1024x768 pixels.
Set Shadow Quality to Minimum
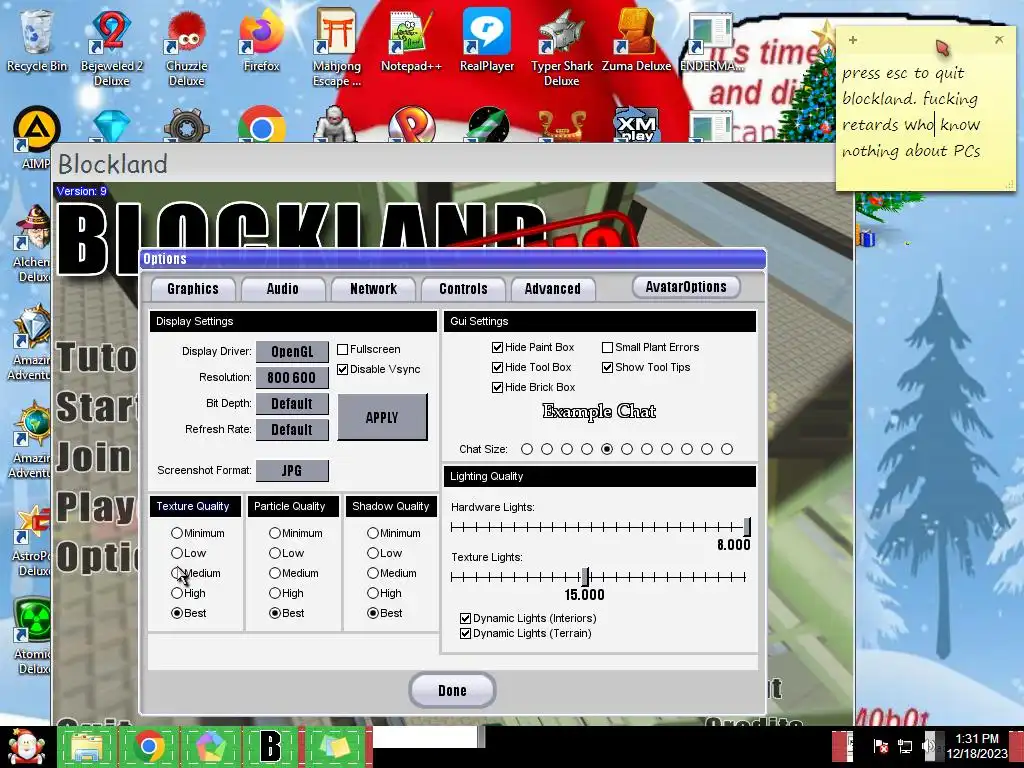(373, 534)
